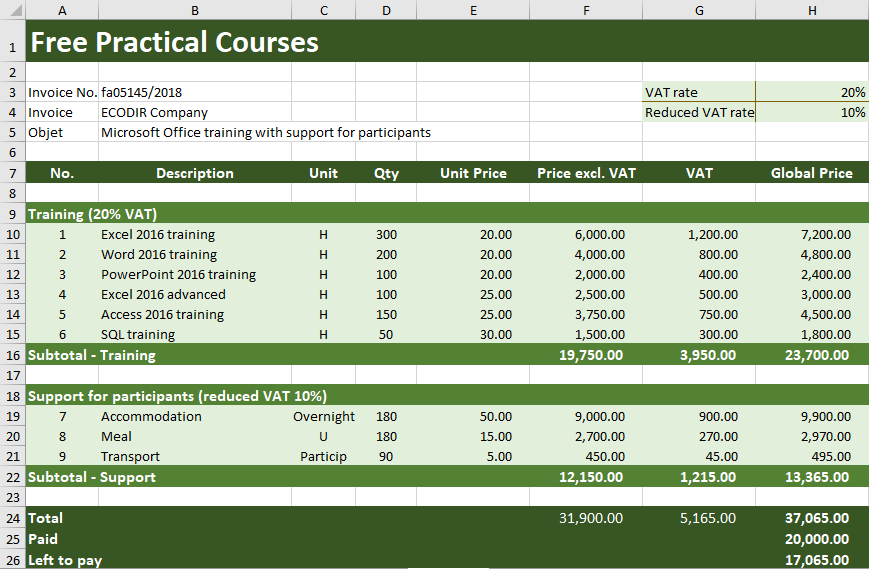Select training subtotal 19,750.00
The width and height of the screenshot is (869, 569).
click(x=586, y=355)
